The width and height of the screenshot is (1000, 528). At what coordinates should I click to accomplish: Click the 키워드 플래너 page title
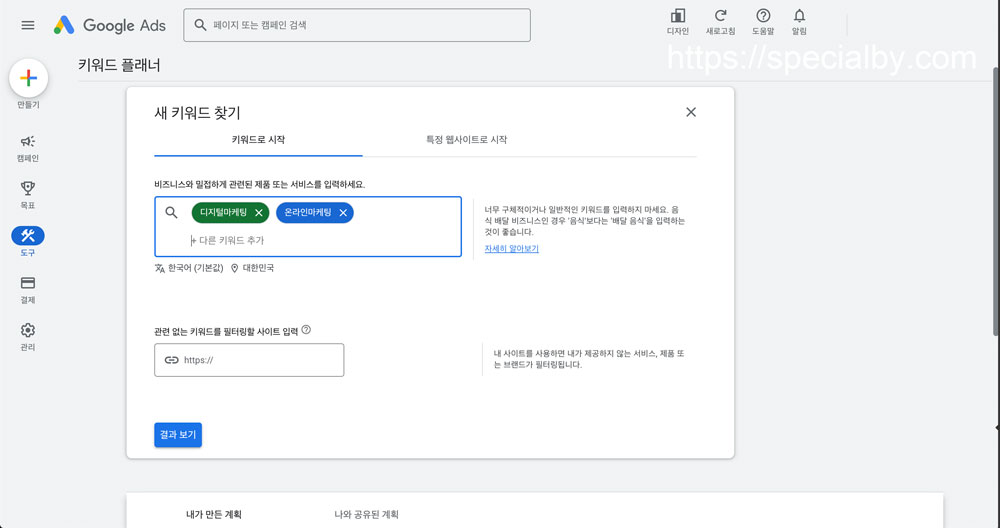coord(119,65)
